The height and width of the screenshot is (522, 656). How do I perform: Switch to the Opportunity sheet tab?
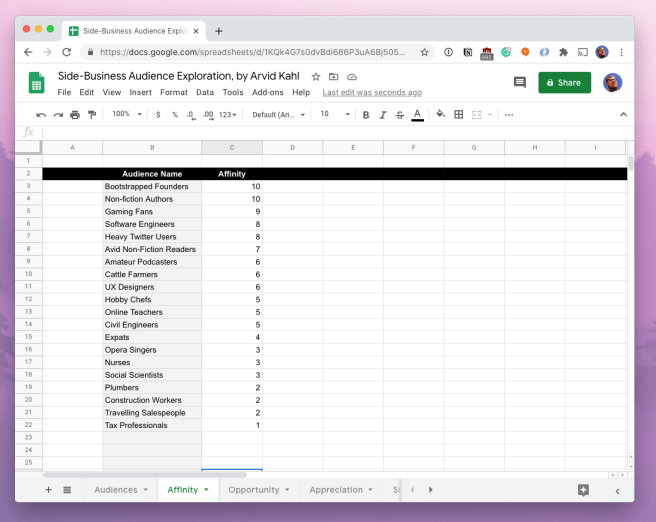(x=254, y=490)
